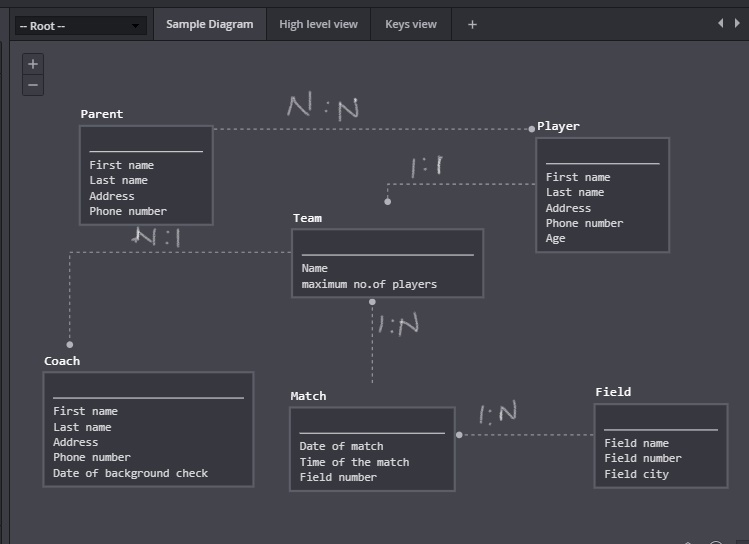Select the Team entity title
The height and width of the screenshot is (544, 749).
coord(307,218)
